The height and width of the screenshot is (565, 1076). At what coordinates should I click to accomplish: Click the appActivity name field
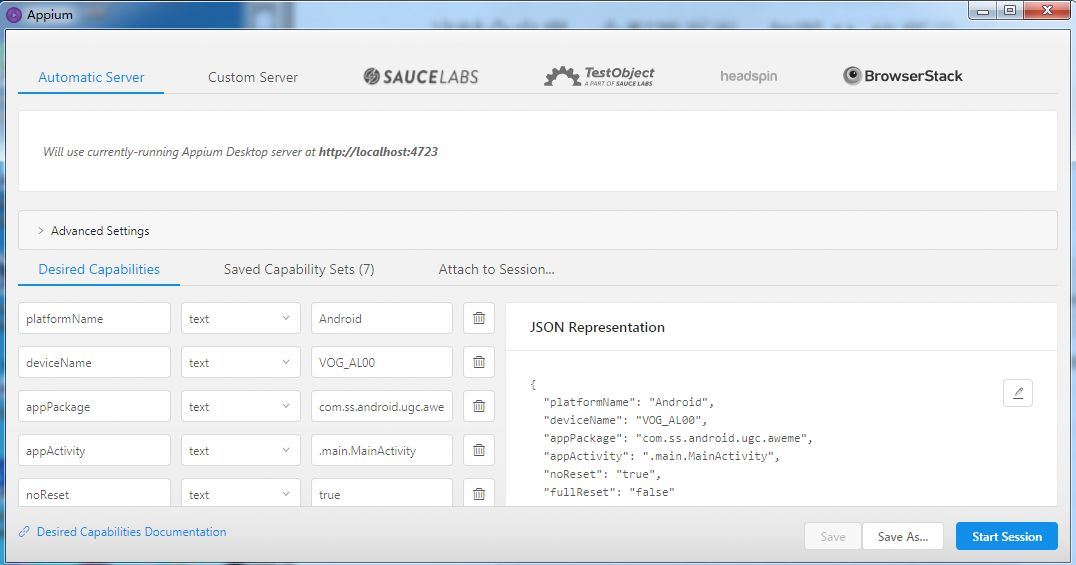95,450
